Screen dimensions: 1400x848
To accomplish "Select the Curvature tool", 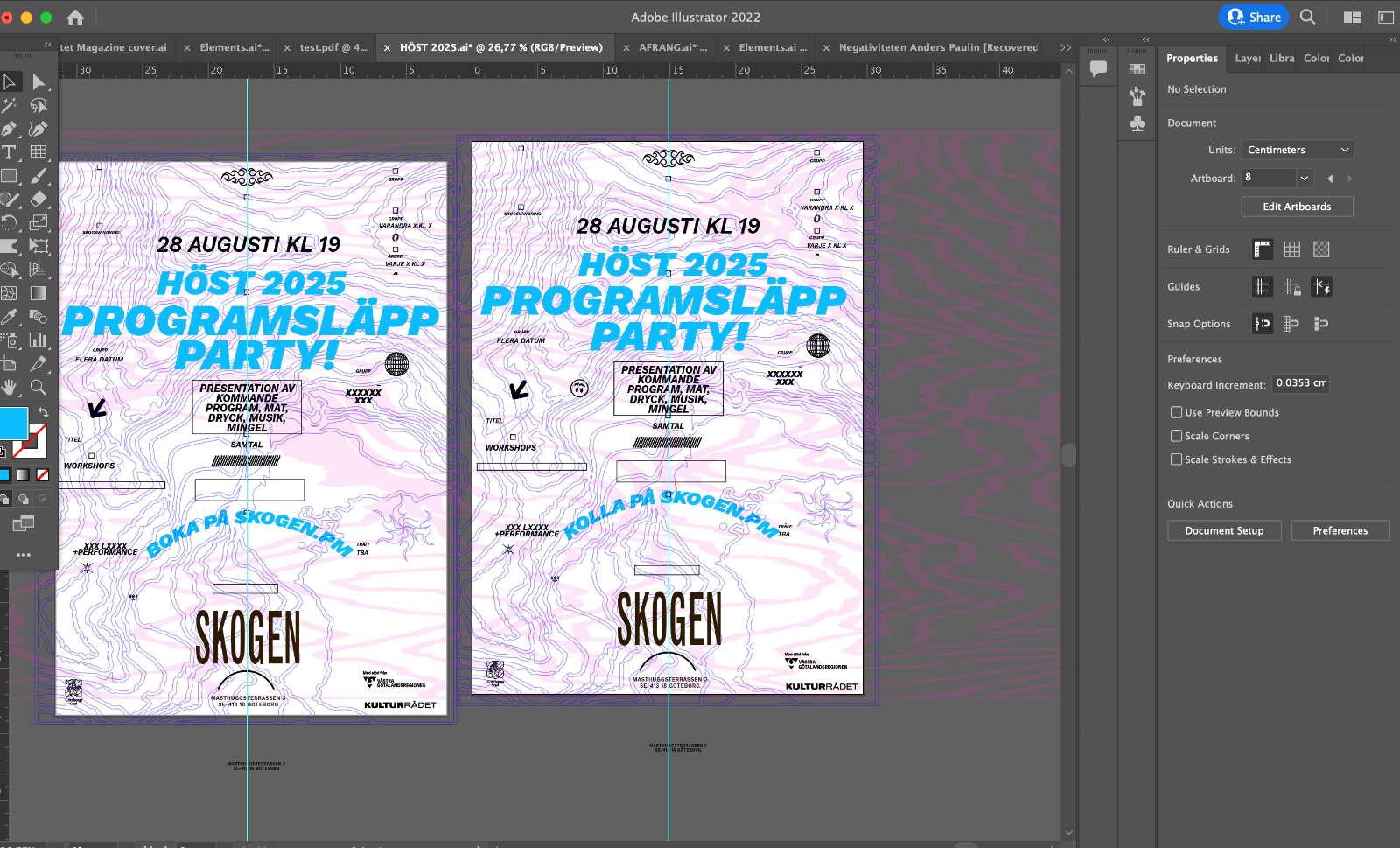I will [x=38, y=129].
